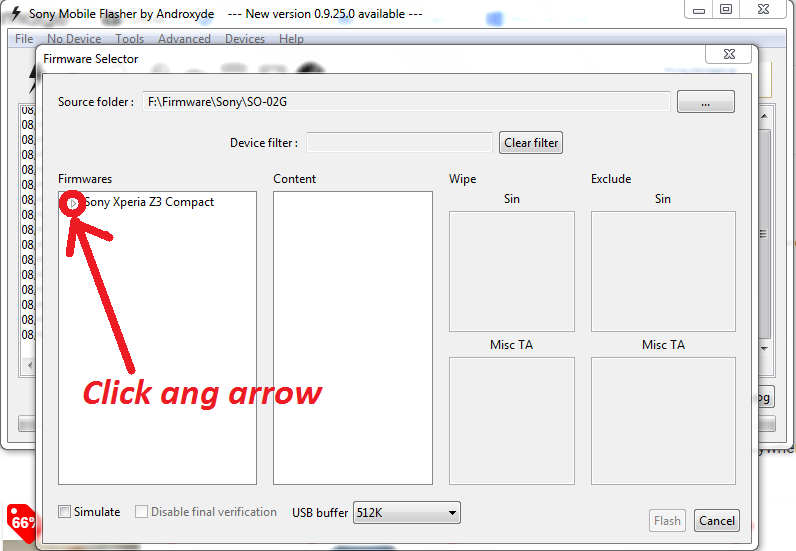Image resolution: width=796 pixels, height=551 pixels.
Task: Maximize the Sony Mobile Flasher window
Action: click(x=726, y=9)
